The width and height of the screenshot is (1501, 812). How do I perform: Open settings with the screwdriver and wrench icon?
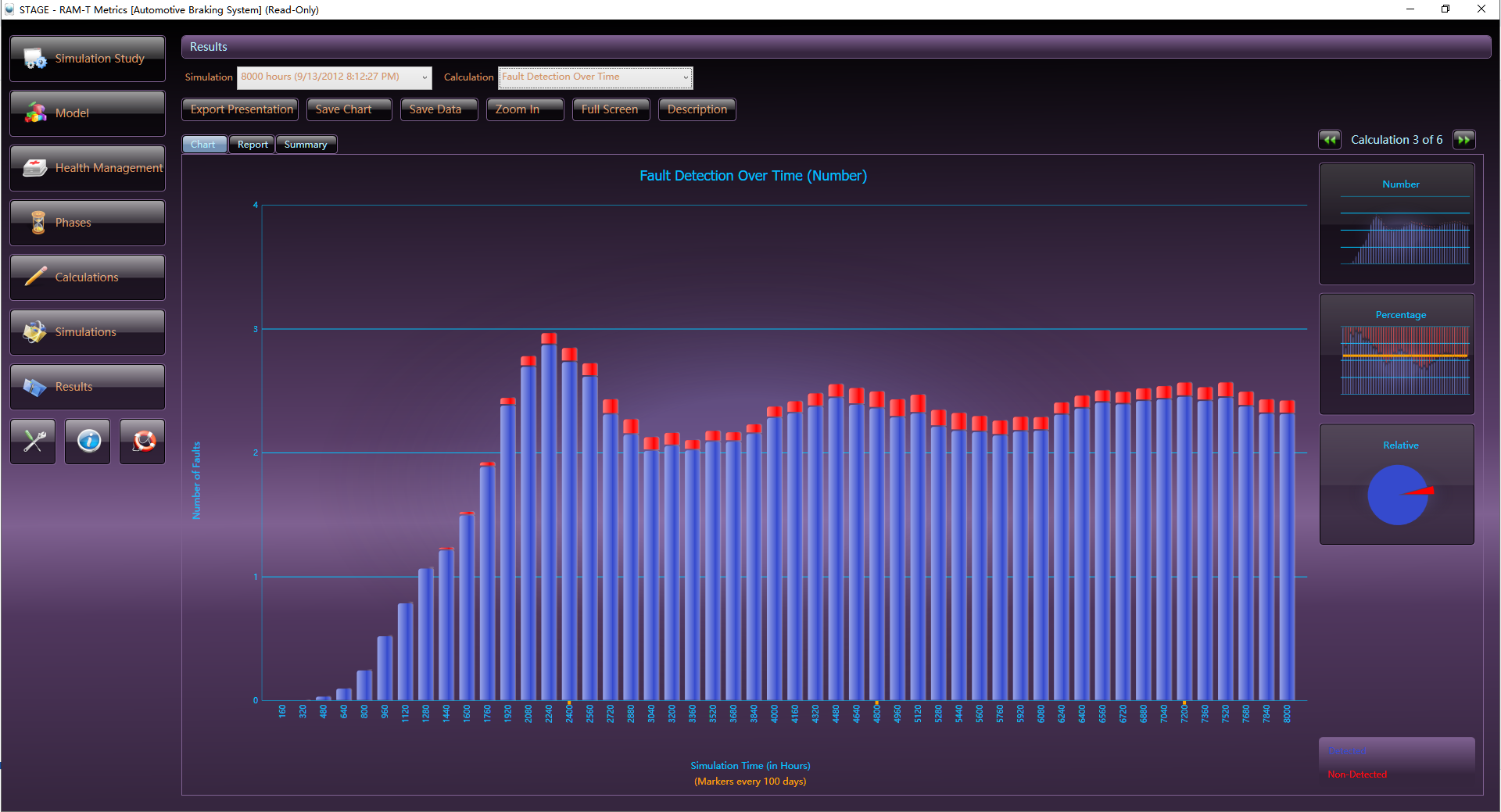(33, 442)
